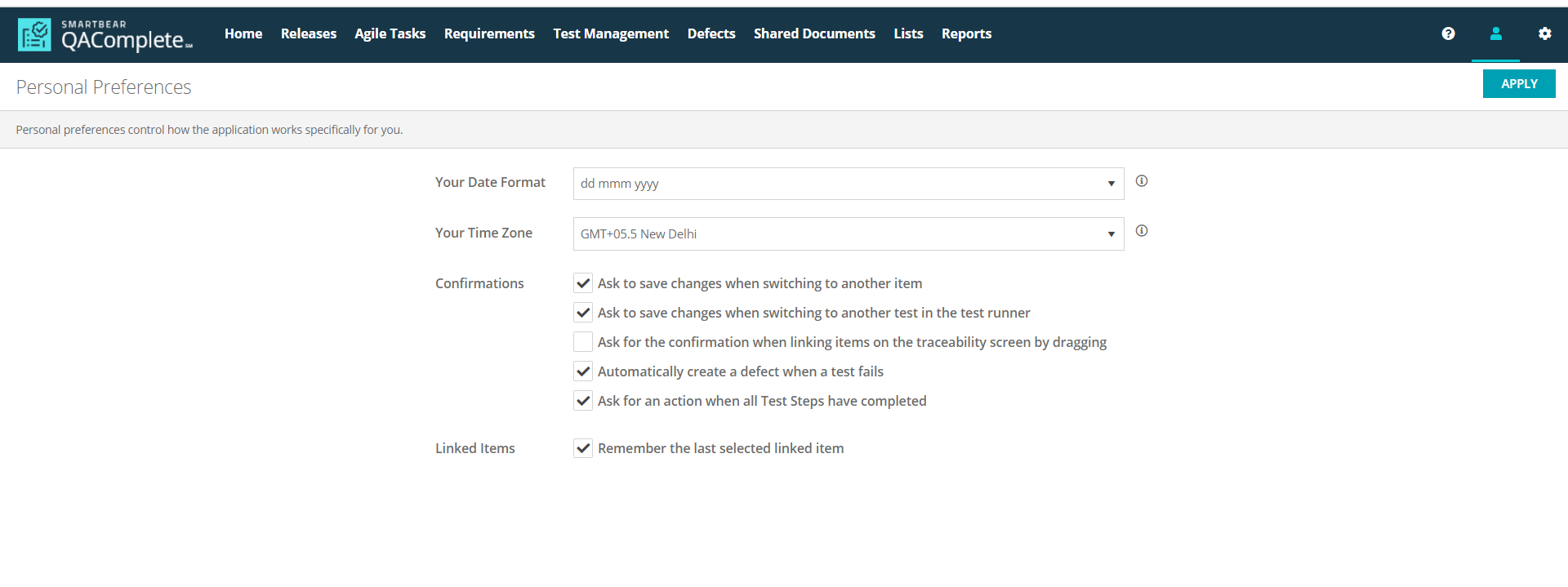1568x587 pixels.
Task: Uncheck ask to save when switching items
Action: pyautogui.click(x=583, y=283)
